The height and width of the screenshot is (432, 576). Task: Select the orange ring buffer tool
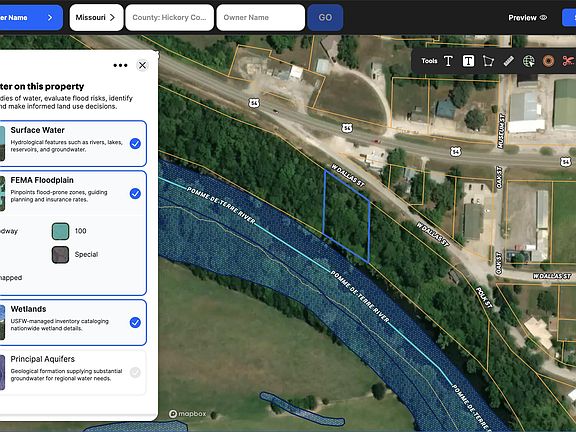548,61
